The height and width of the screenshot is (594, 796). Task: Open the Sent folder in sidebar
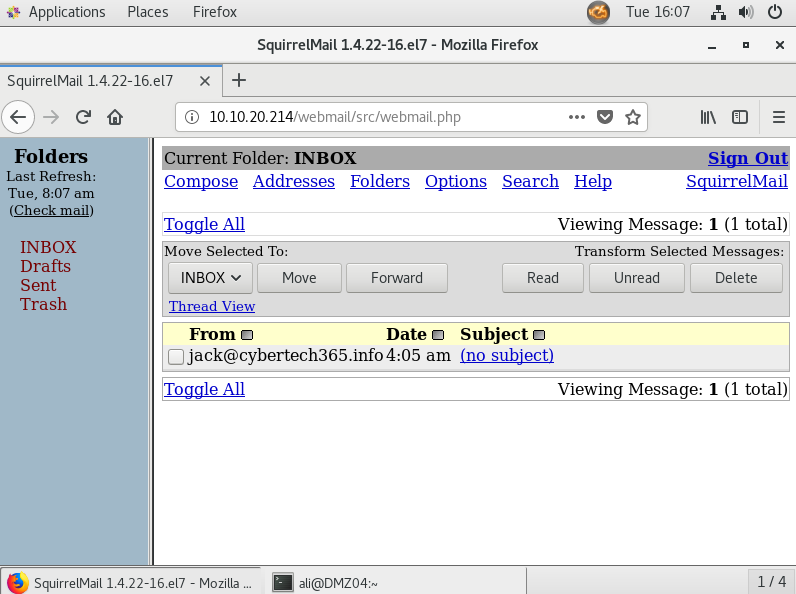click(38, 285)
